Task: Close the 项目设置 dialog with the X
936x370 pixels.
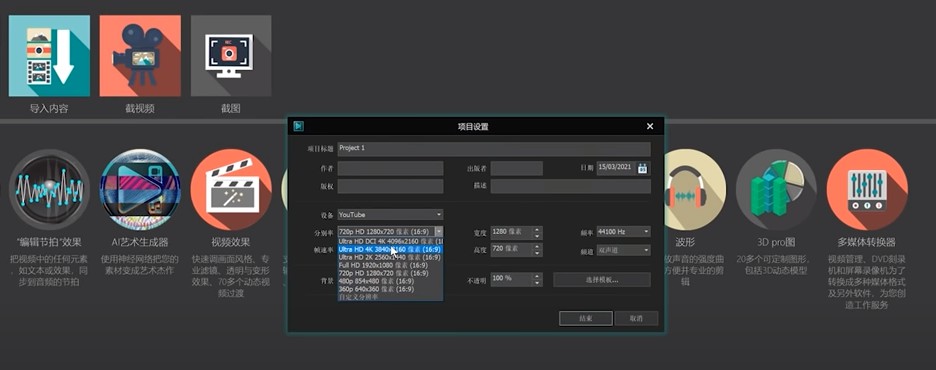Action: click(x=650, y=126)
